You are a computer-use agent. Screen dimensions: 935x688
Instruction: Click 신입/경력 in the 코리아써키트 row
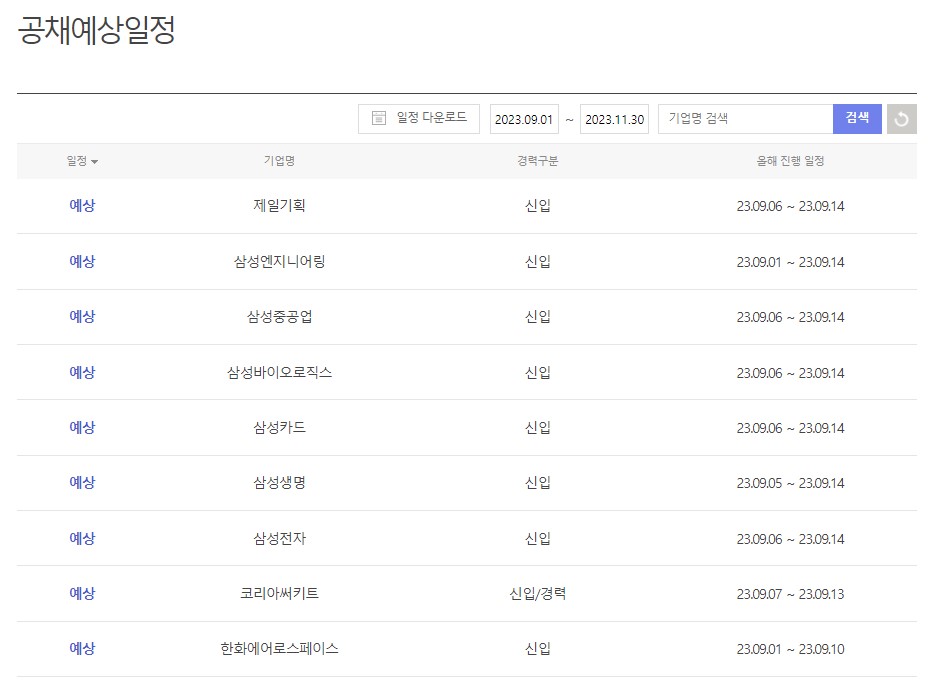pos(537,593)
